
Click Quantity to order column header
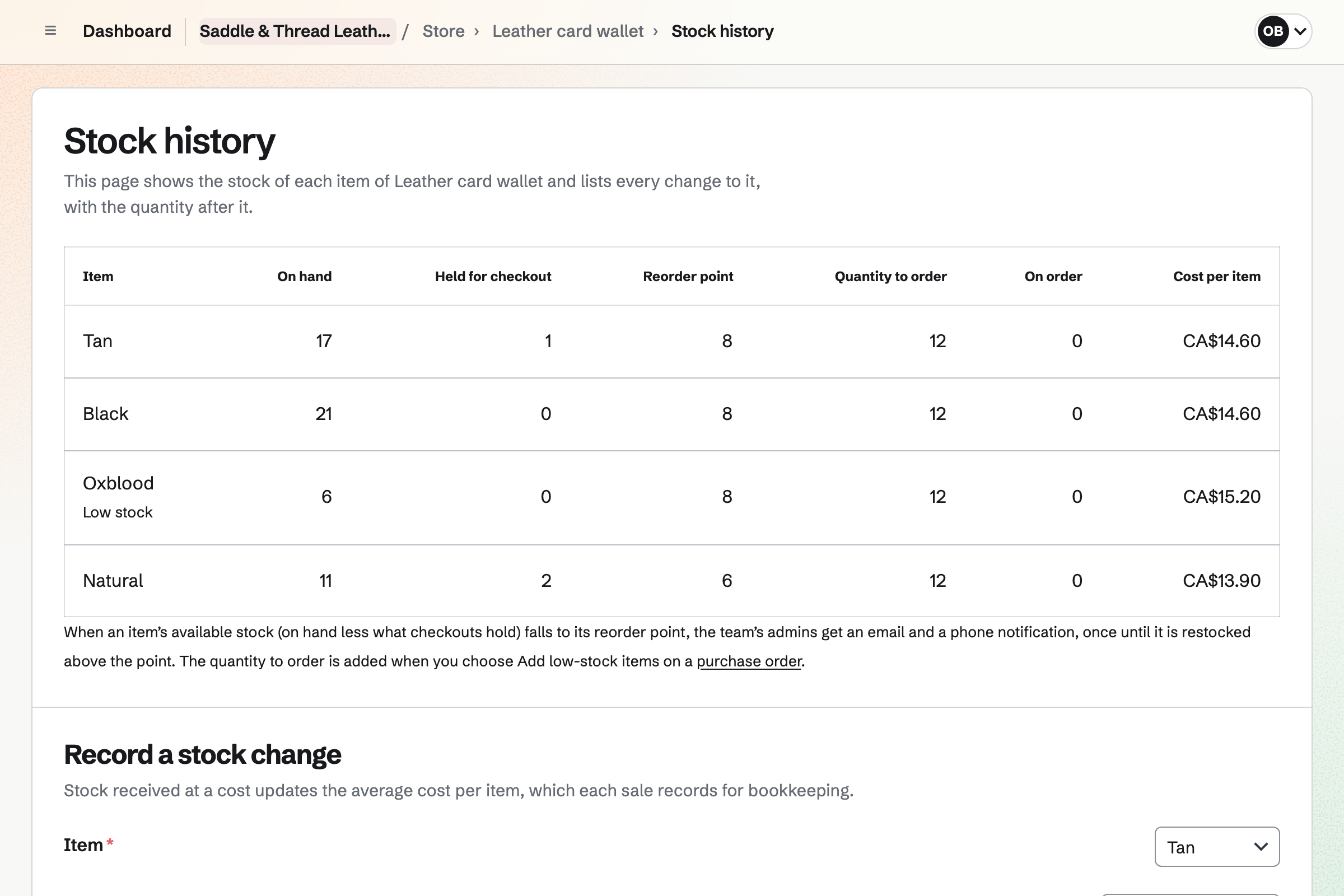tap(890, 277)
